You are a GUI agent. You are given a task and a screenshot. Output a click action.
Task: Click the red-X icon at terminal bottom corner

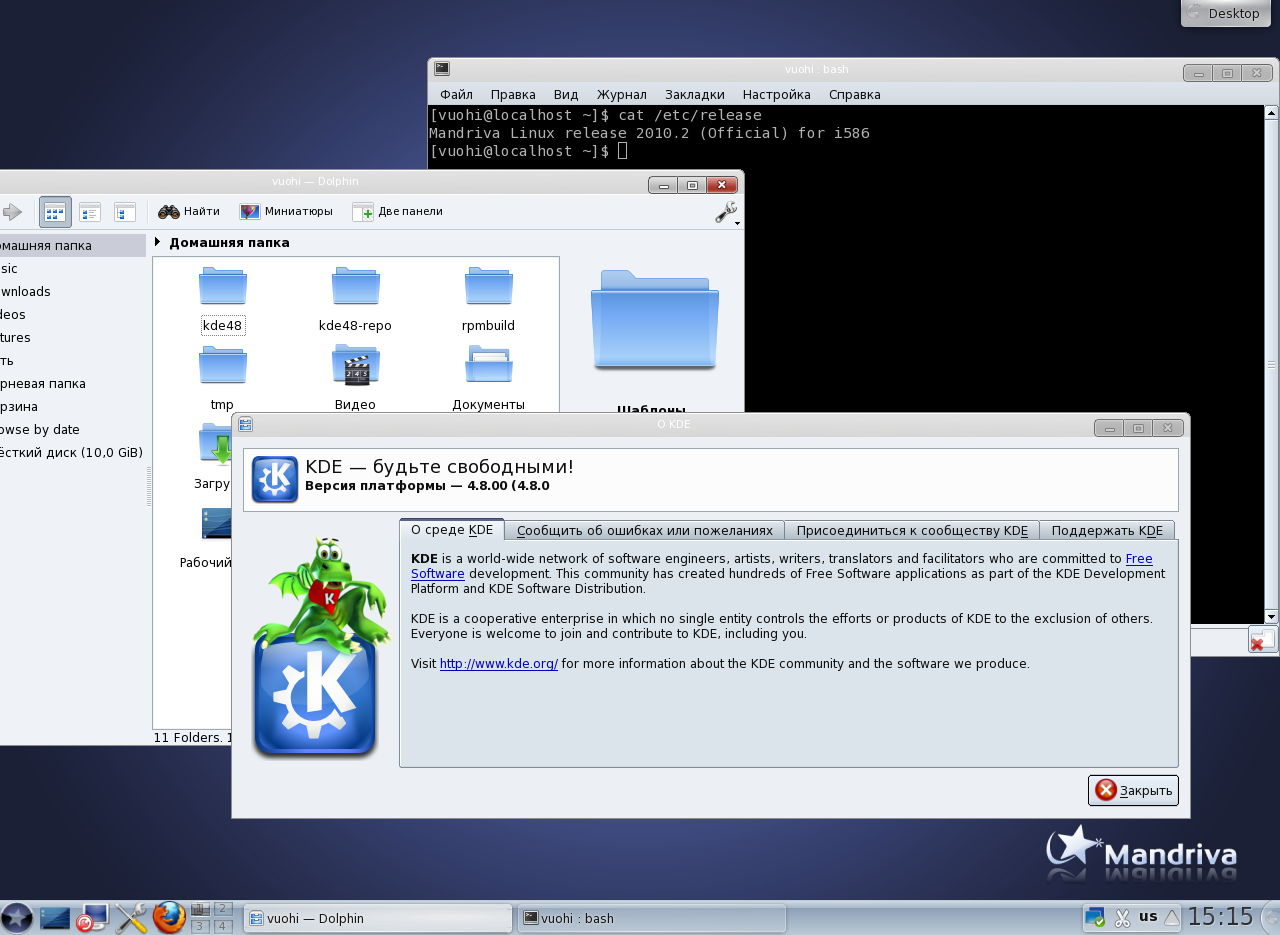(1262, 640)
